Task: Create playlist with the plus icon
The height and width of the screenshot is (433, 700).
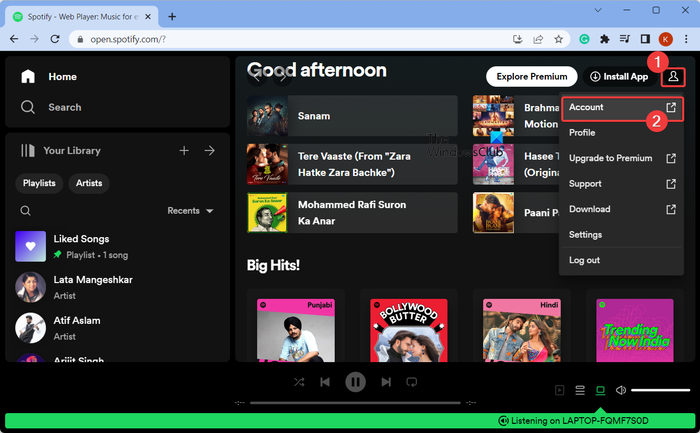Action: point(184,151)
